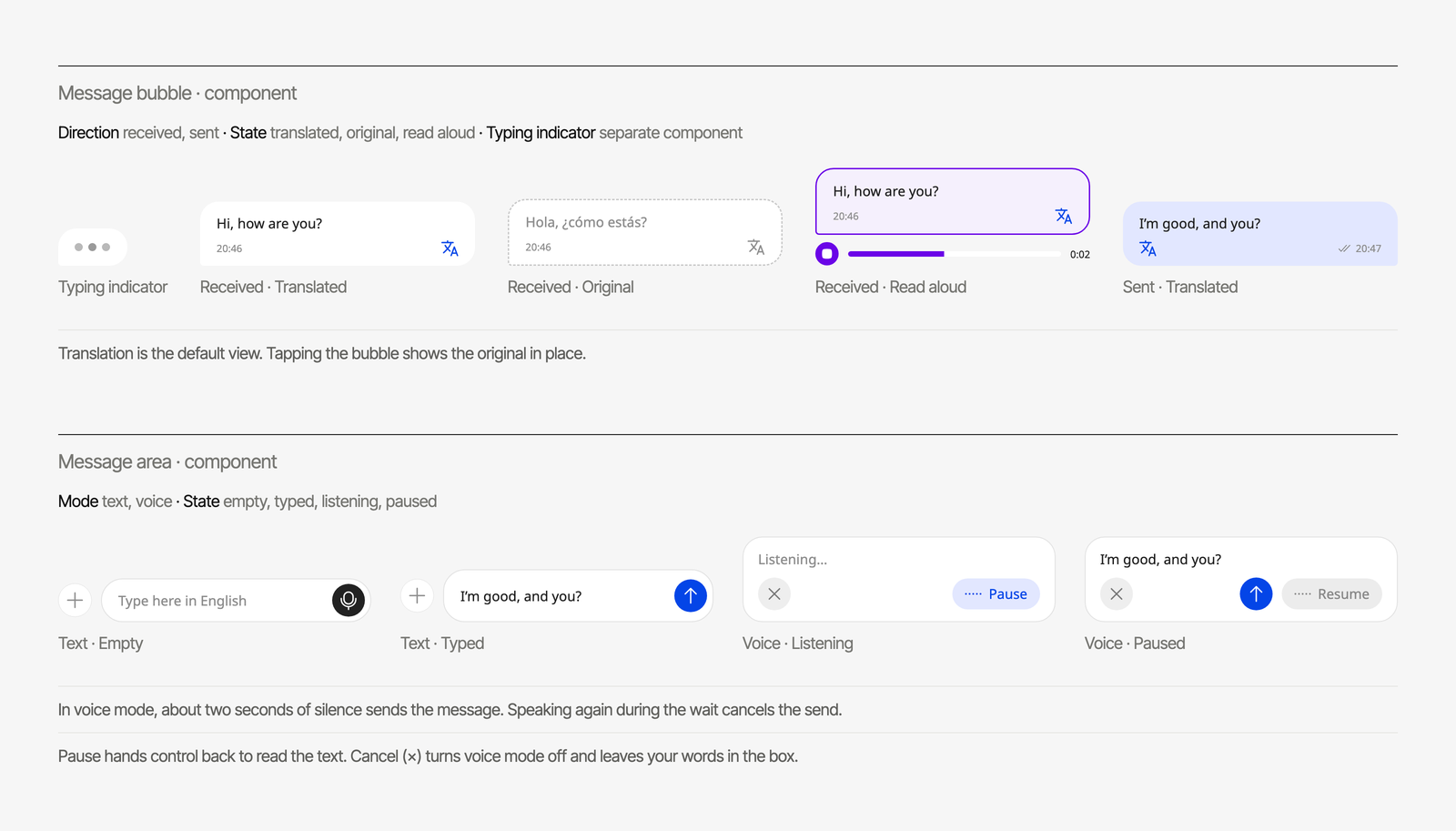
Task: Click the 'Received · Original' label
Action: tap(571, 288)
